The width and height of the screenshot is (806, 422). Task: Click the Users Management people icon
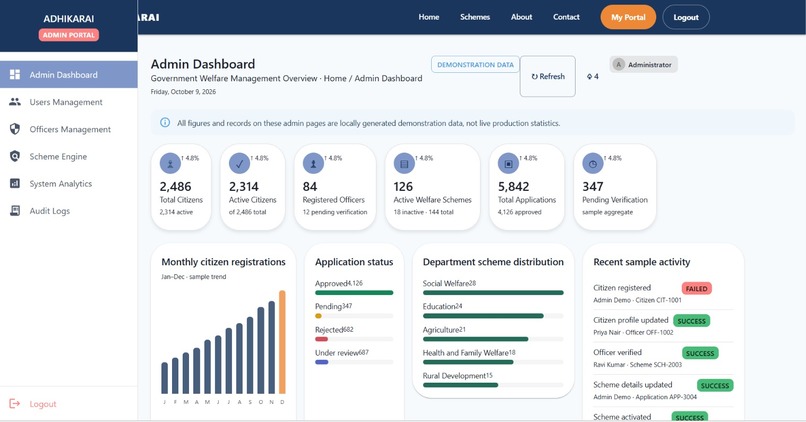(x=15, y=102)
